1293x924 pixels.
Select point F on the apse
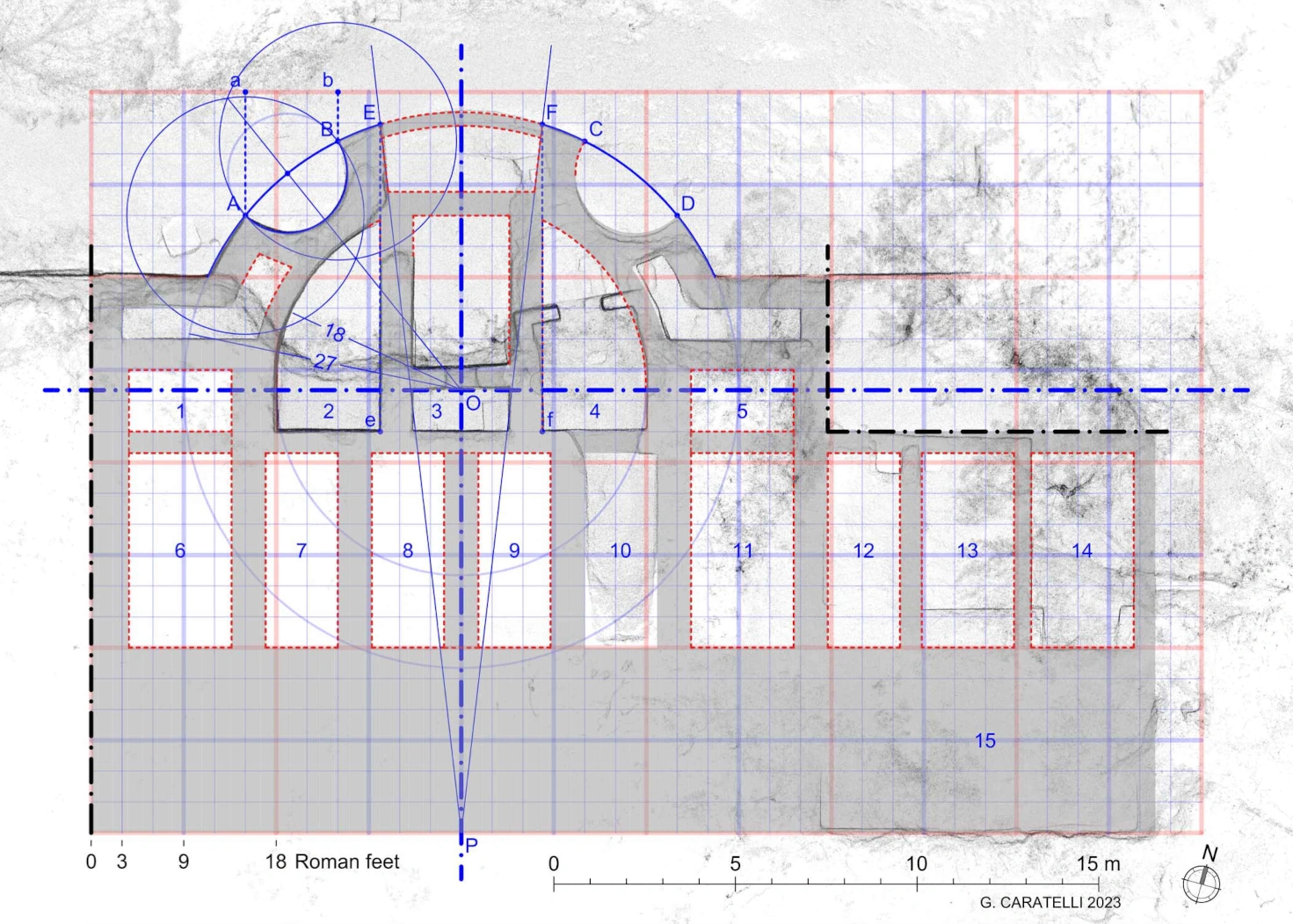click(x=542, y=126)
